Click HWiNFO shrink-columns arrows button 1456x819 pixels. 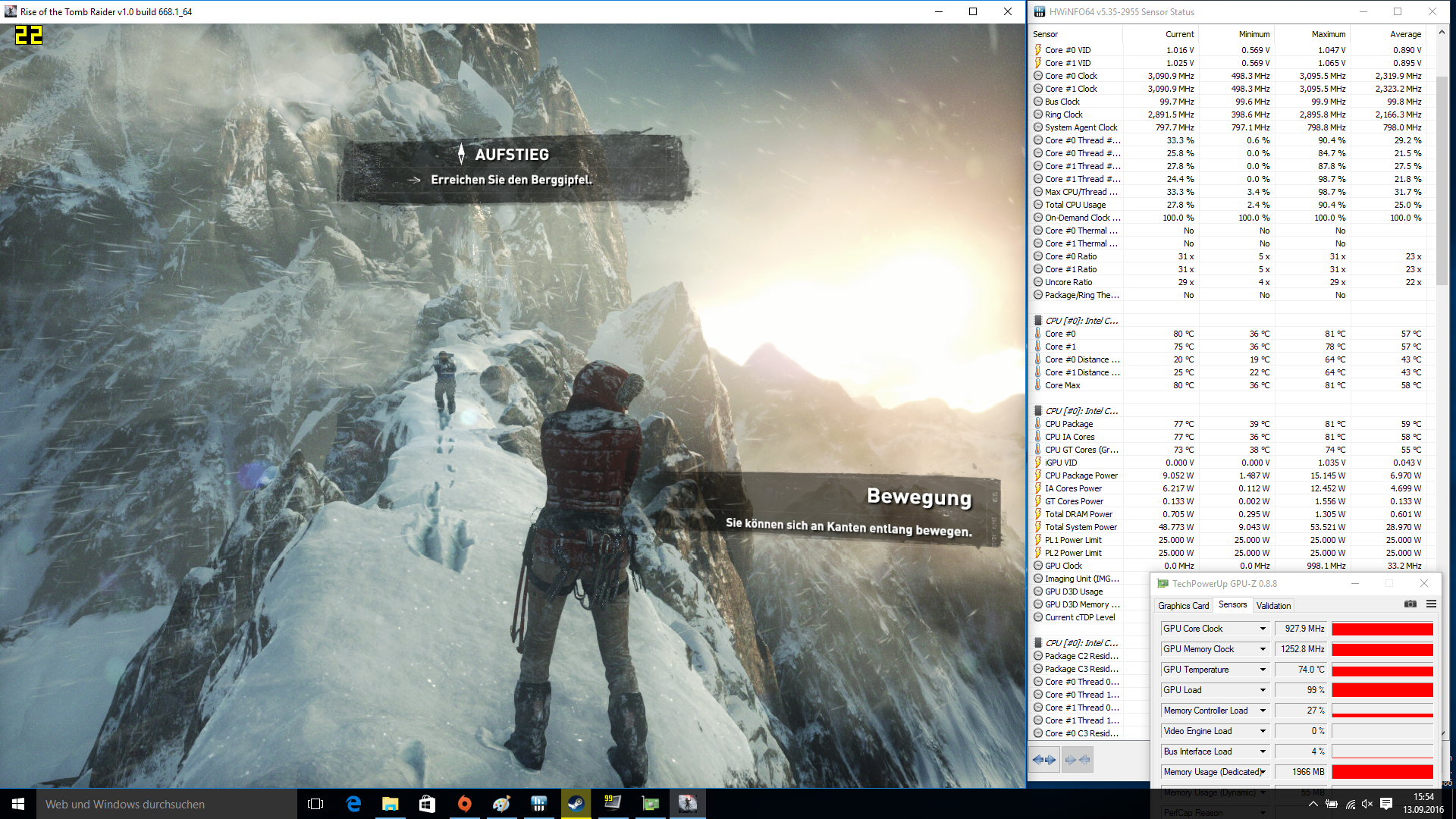1077,759
